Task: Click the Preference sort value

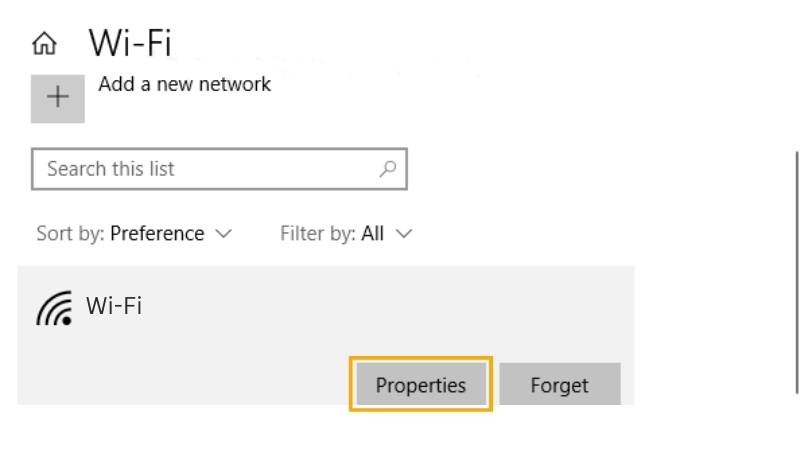Action: (157, 234)
